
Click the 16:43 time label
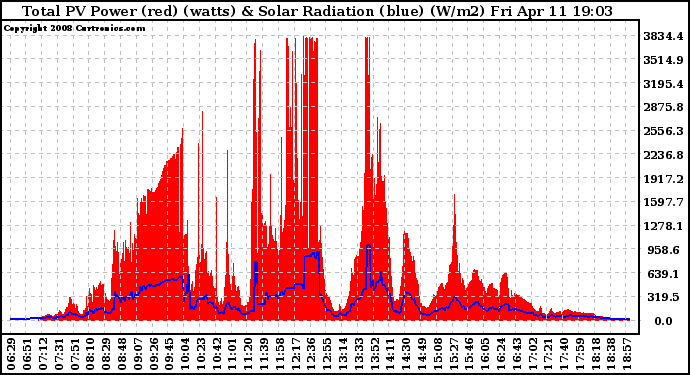(517, 354)
